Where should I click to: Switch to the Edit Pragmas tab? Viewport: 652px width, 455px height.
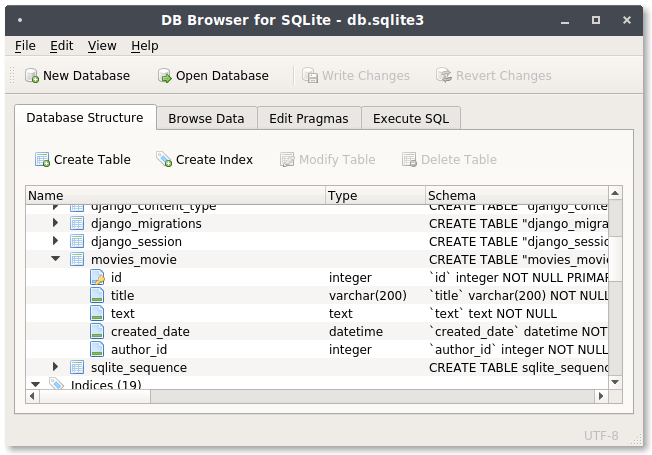click(309, 119)
